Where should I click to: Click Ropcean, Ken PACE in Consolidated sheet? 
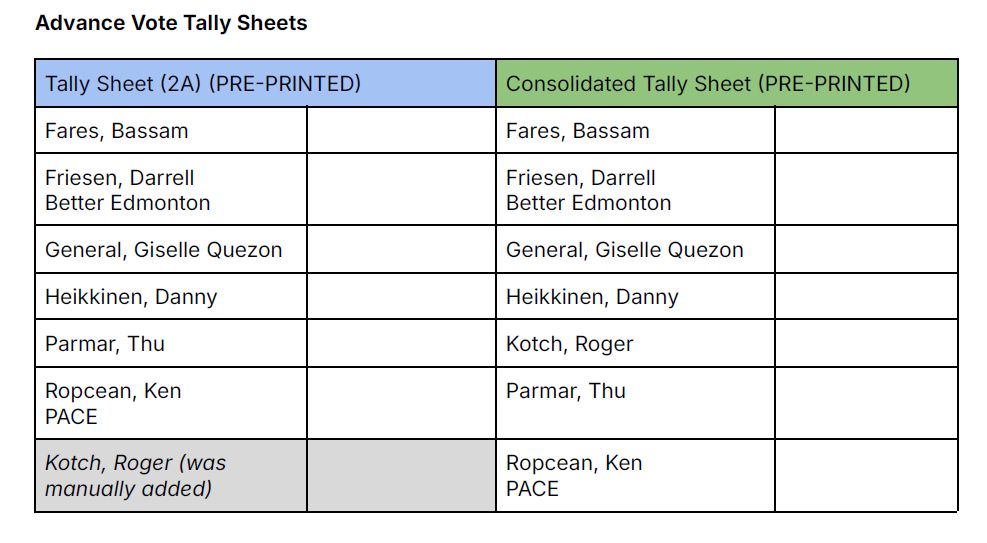click(x=574, y=476)
